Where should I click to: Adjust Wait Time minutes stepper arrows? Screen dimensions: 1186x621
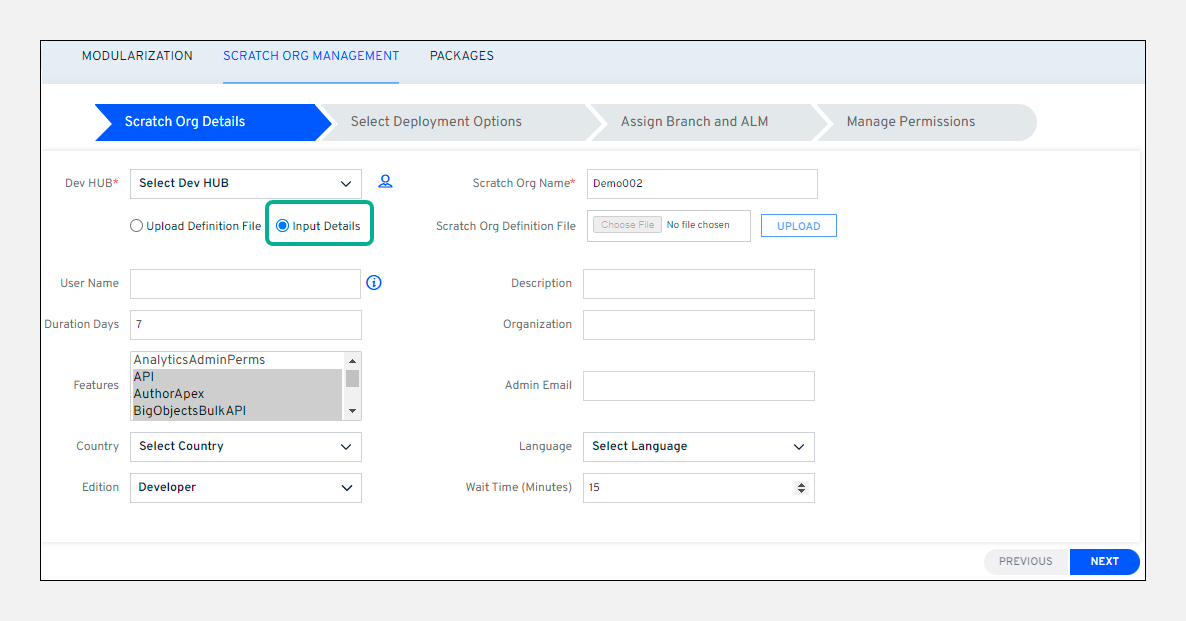[x=800, y=487]
